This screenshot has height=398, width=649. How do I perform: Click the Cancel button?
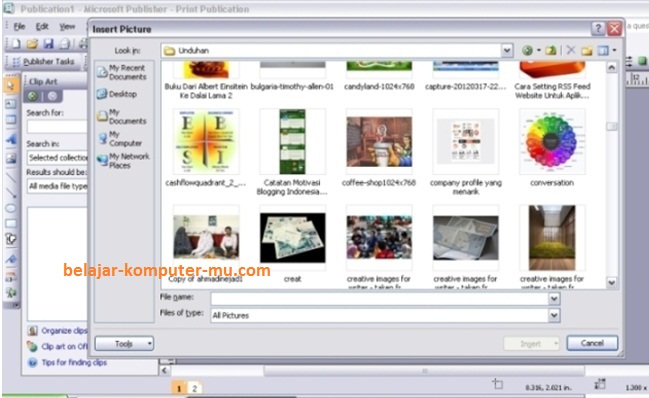[592, 343]
